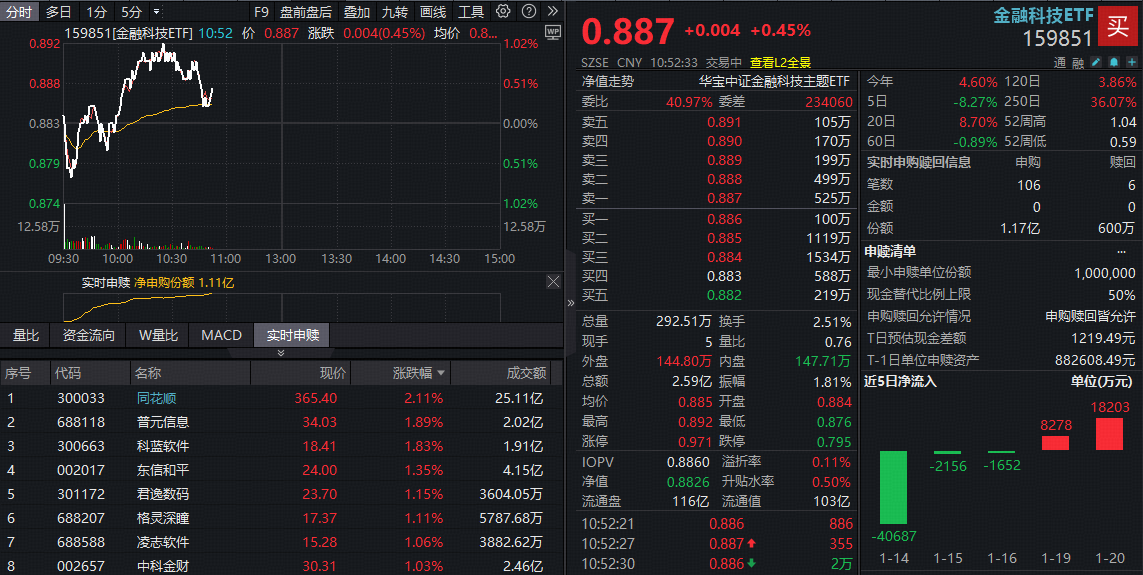Toggle the 叠加 overlay option
Viewport: 1143px width, 575px height.
pyautogui.click(x=357, y=12)
